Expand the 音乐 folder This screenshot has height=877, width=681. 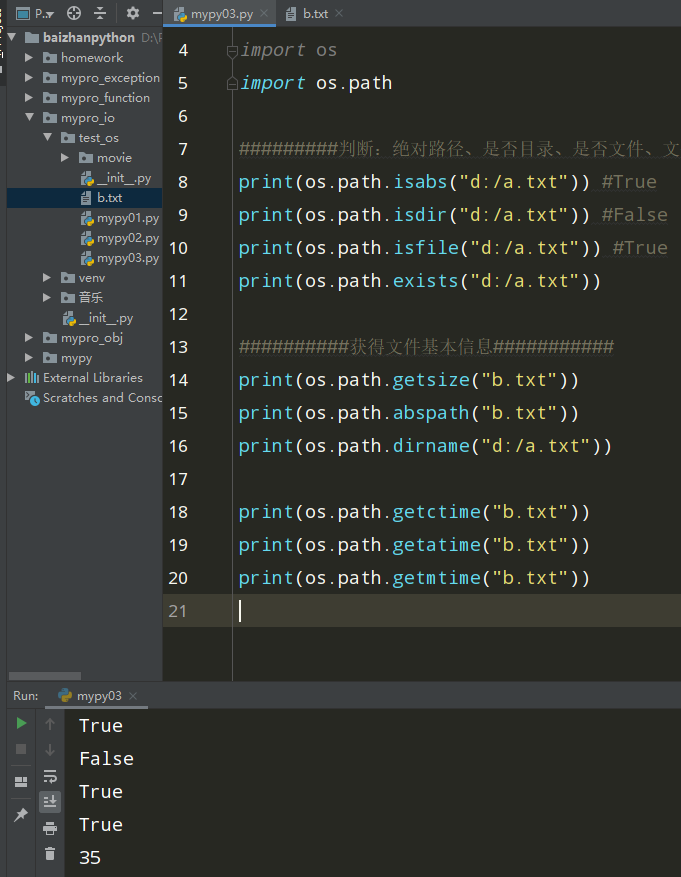(47, 298)
